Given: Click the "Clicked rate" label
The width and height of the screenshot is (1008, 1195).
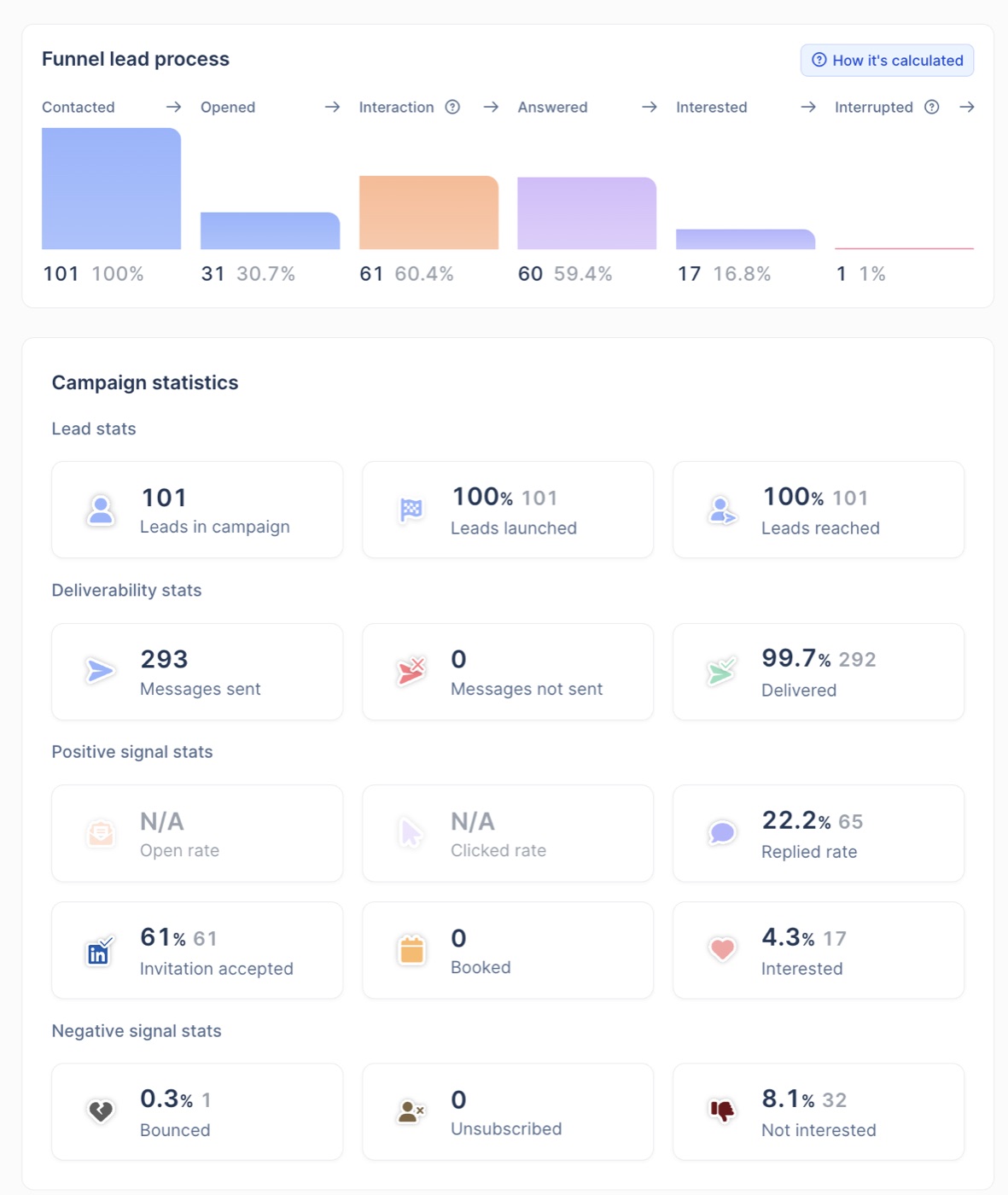Looking at the screenshot, I should point(498,851).
